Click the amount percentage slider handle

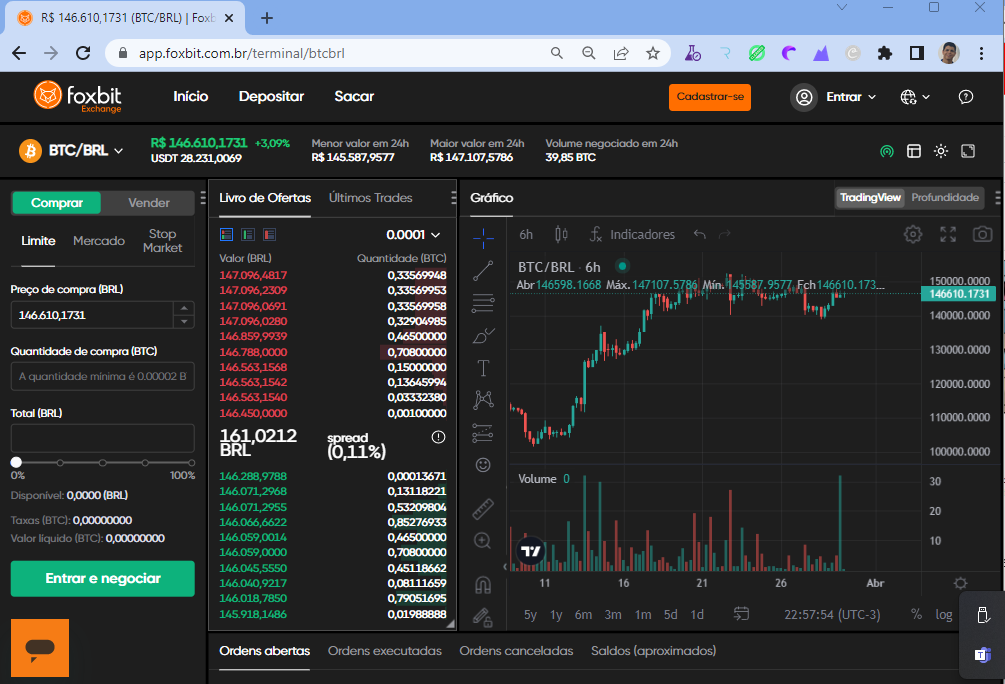(16, 462)
